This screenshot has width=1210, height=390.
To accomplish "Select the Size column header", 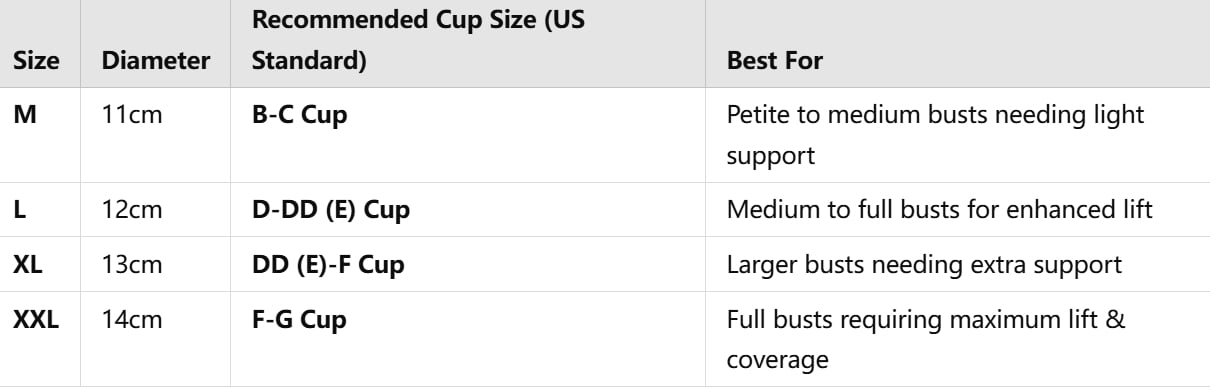I will tap(36, 61).
